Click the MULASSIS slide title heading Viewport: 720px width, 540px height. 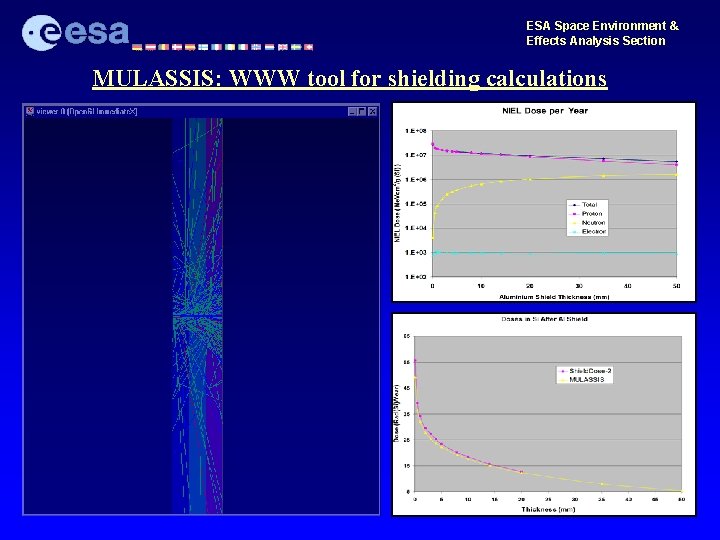point(350,78)
